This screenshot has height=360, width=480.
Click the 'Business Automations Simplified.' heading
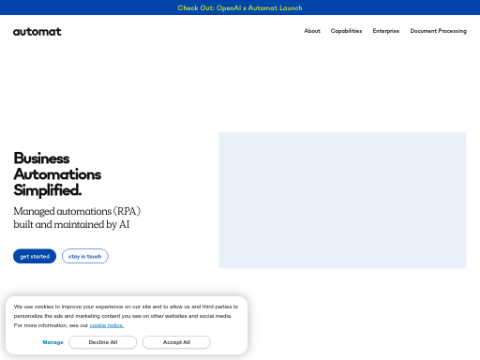click(57, 174)
